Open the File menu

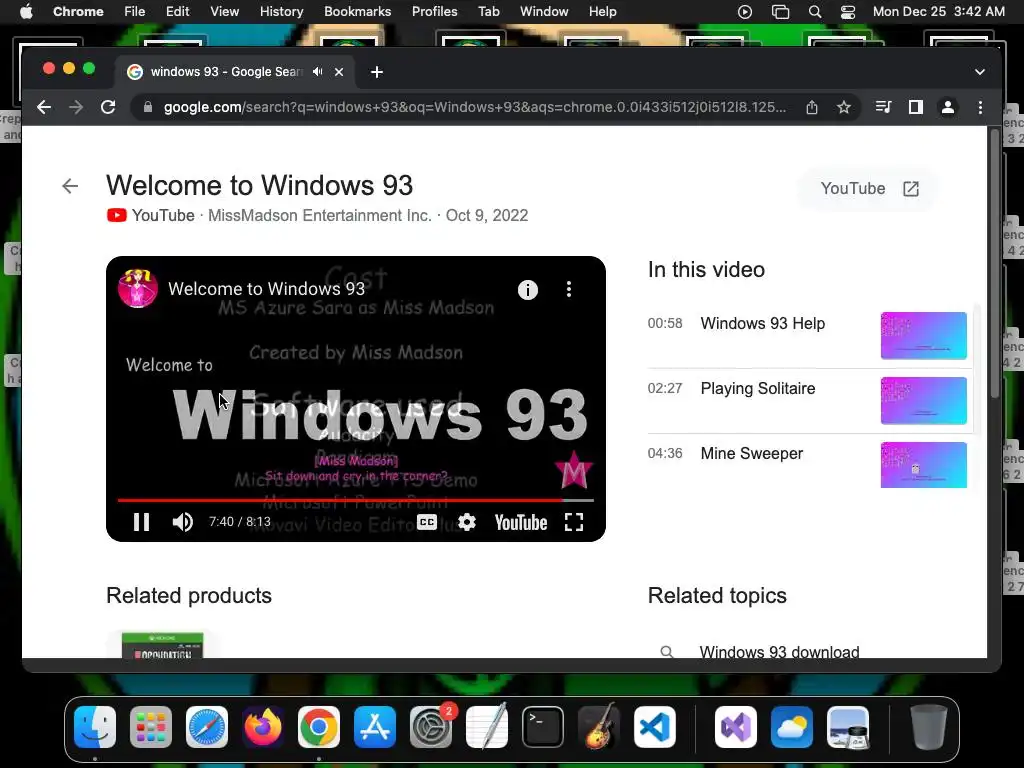135,11
